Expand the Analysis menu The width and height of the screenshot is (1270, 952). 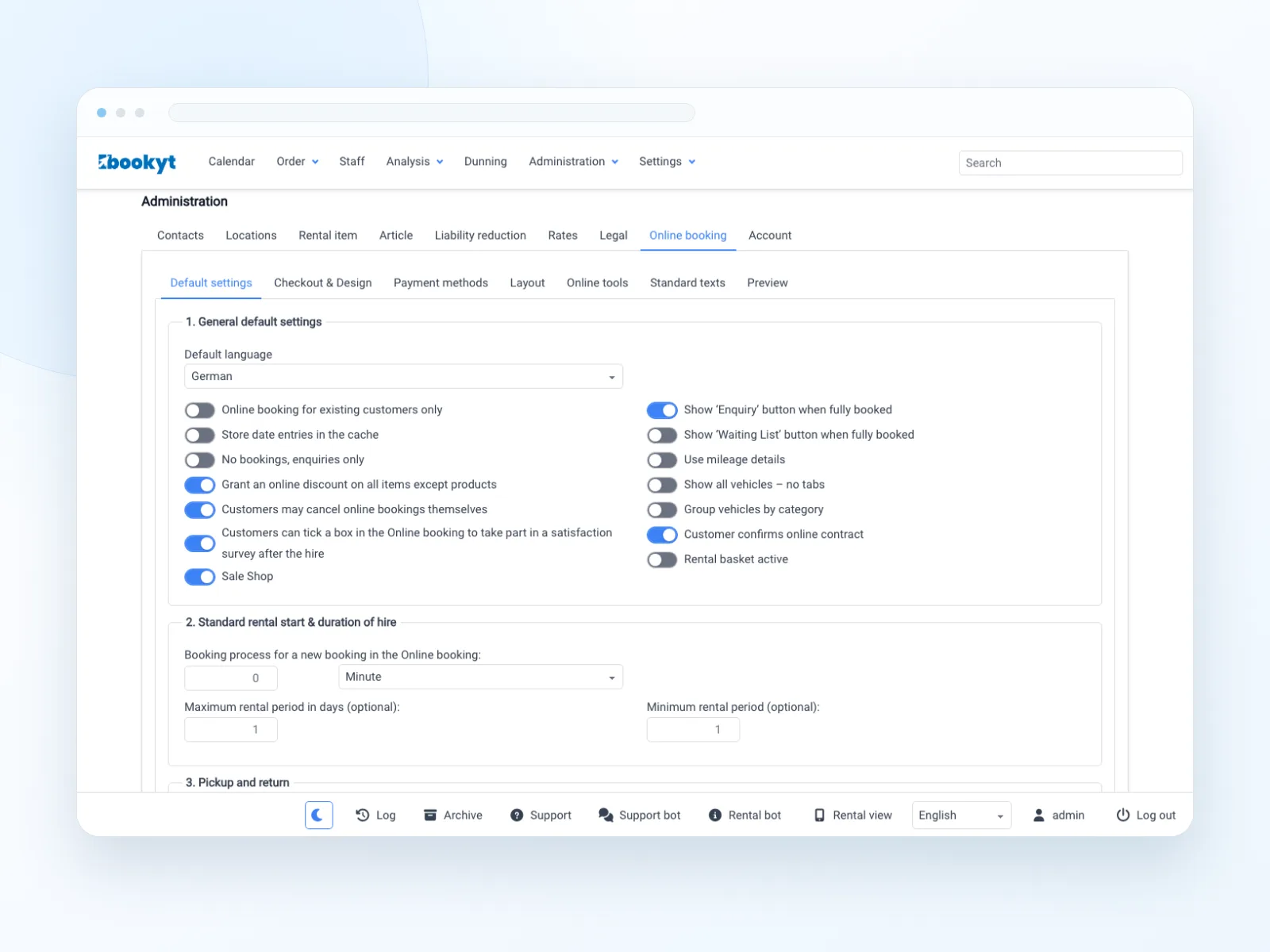pos(414,161)
